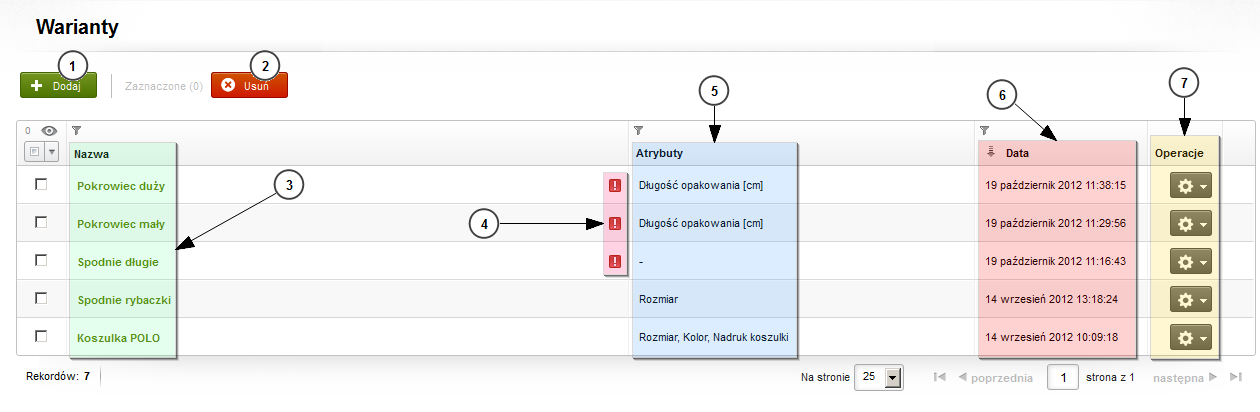
Task: Click the filter icon above Atrybuty column
Action: (638, 131)
